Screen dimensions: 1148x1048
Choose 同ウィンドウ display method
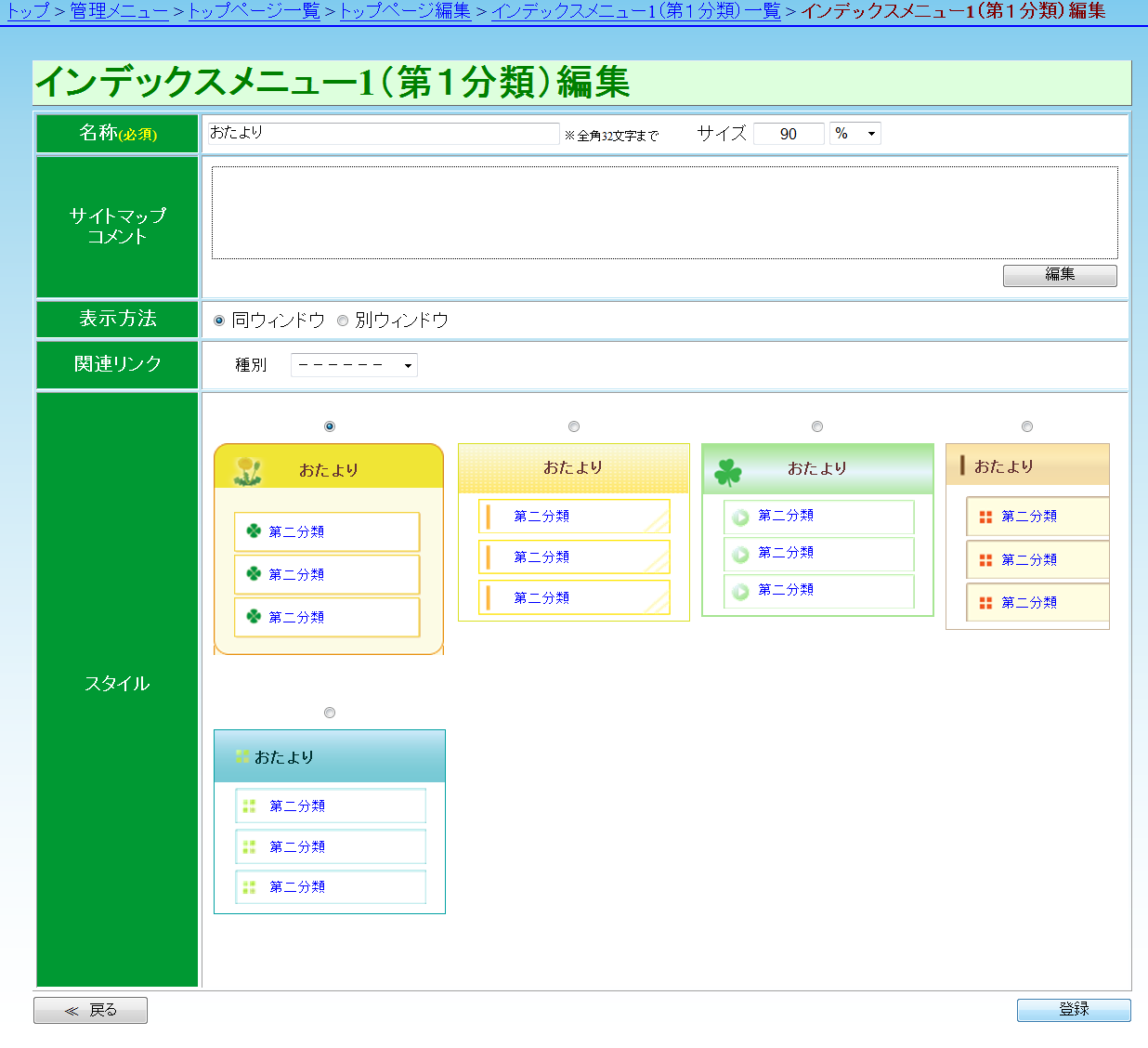tap(219, 321)
